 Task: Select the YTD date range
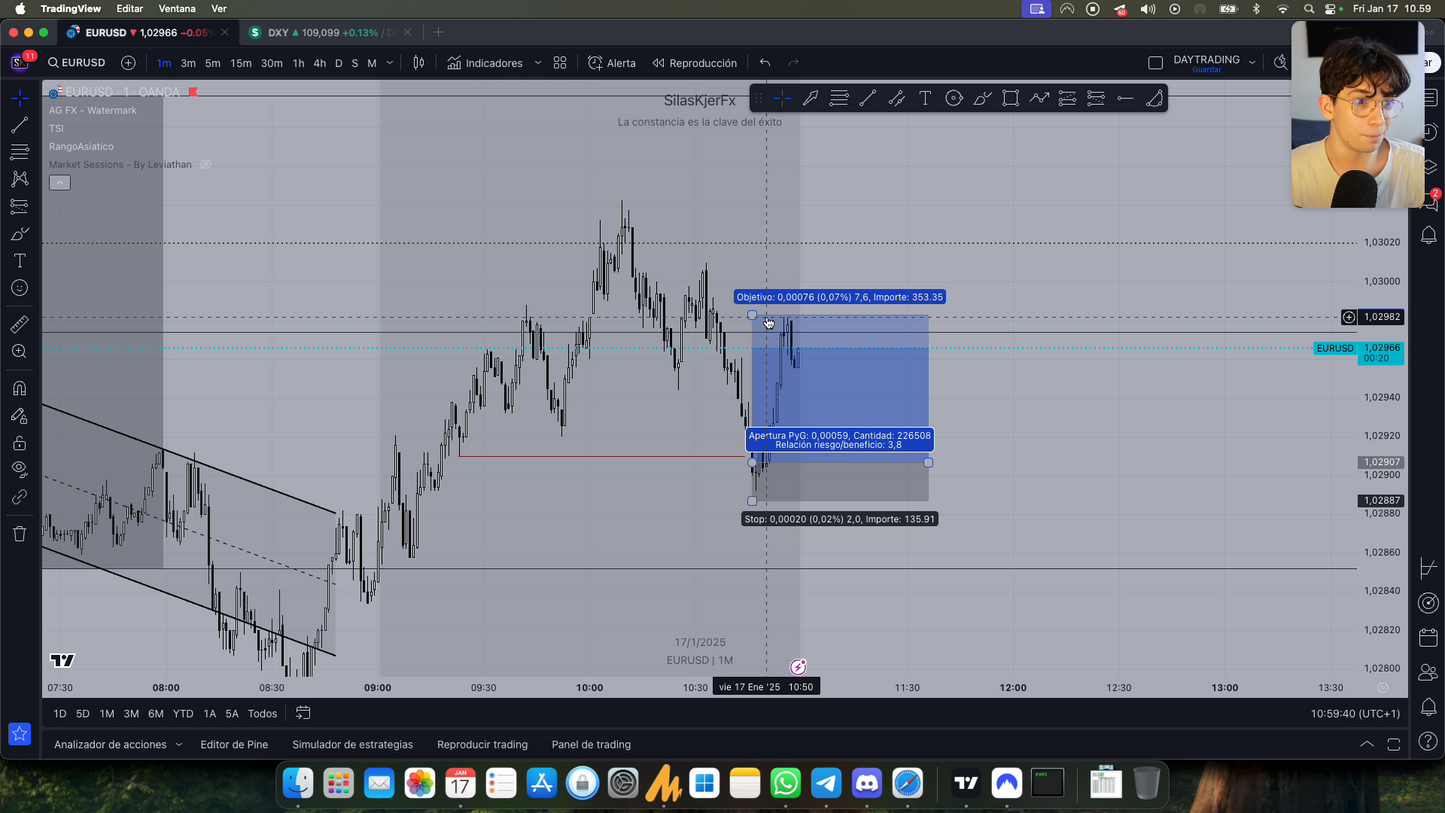pos(183,714)
